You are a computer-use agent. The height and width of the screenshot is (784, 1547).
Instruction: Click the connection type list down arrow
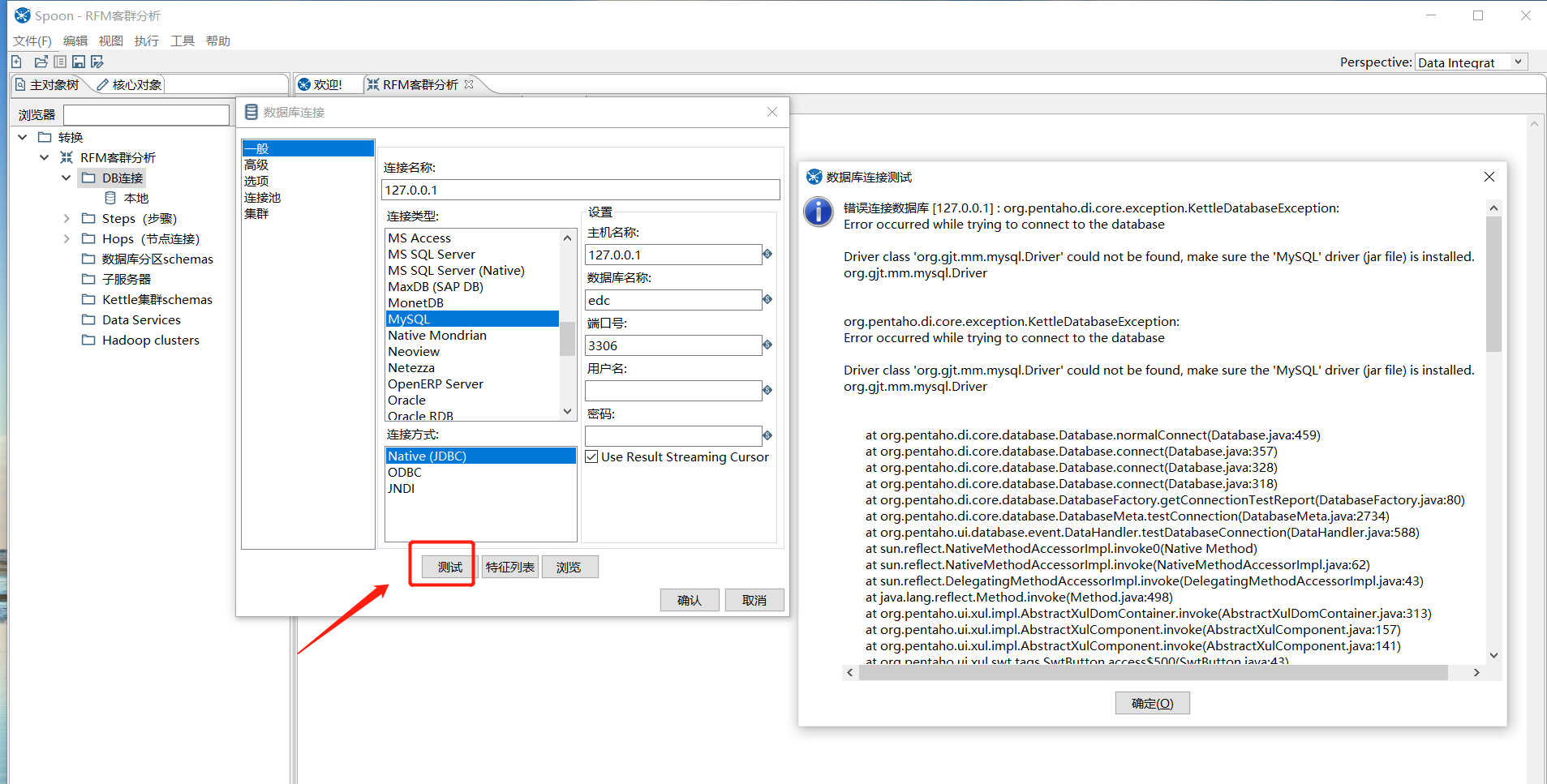coord(568,412)
